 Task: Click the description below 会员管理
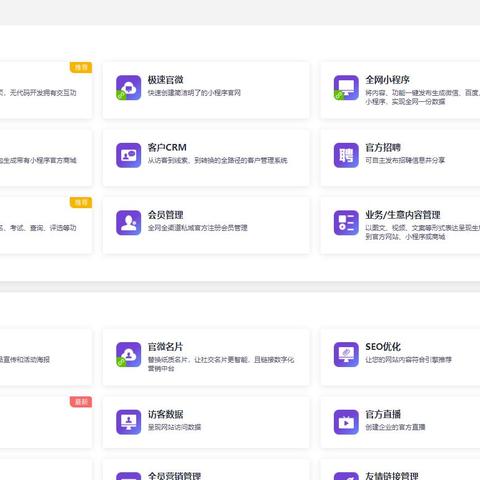click(198, 228)
